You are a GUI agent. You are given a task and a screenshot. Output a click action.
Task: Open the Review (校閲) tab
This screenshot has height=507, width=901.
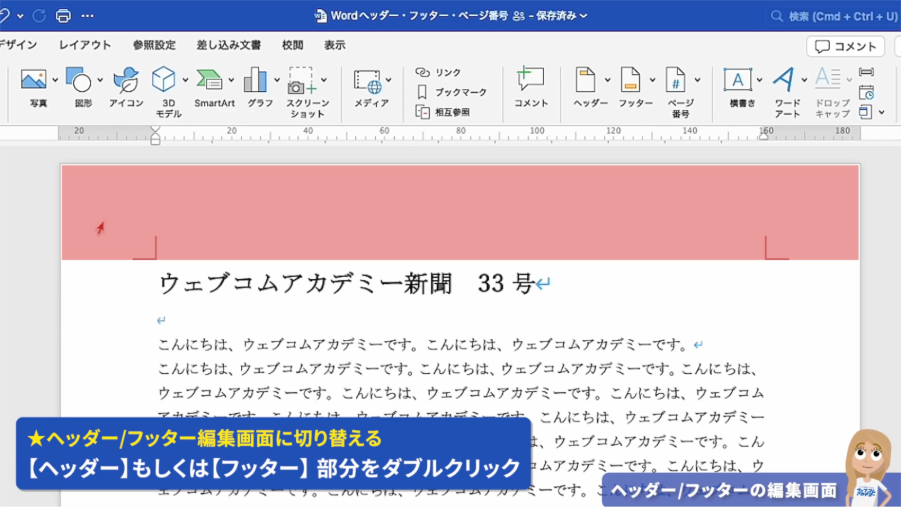tap(292, 45)
